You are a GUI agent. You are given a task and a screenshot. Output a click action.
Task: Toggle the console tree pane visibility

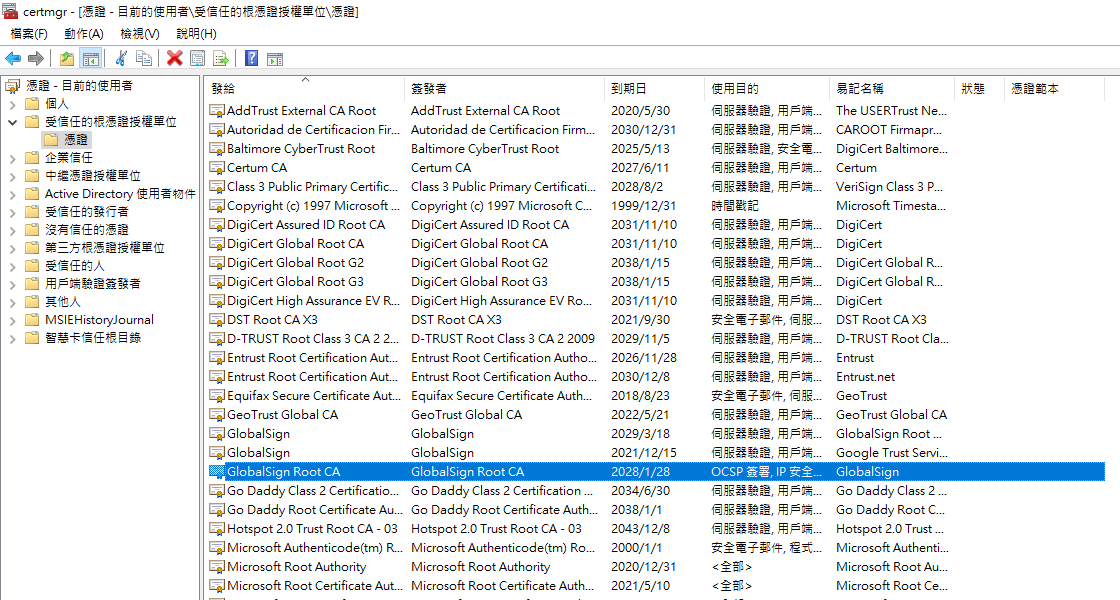(89, 57)
